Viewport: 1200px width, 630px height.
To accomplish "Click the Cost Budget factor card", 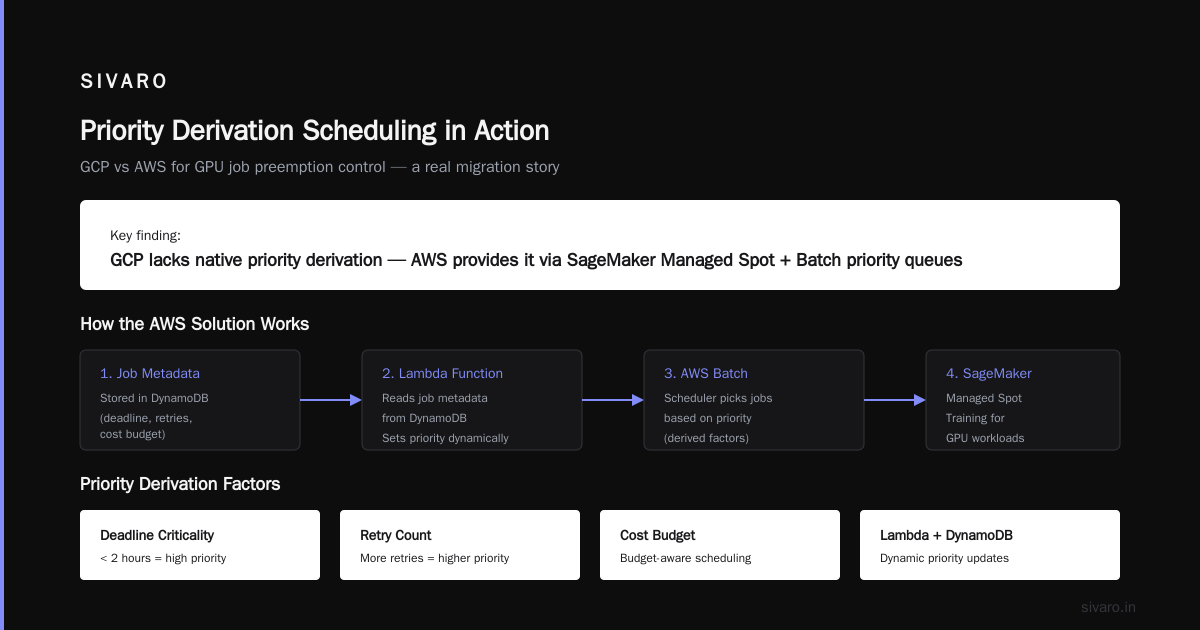I will click(x=720, y=545).
